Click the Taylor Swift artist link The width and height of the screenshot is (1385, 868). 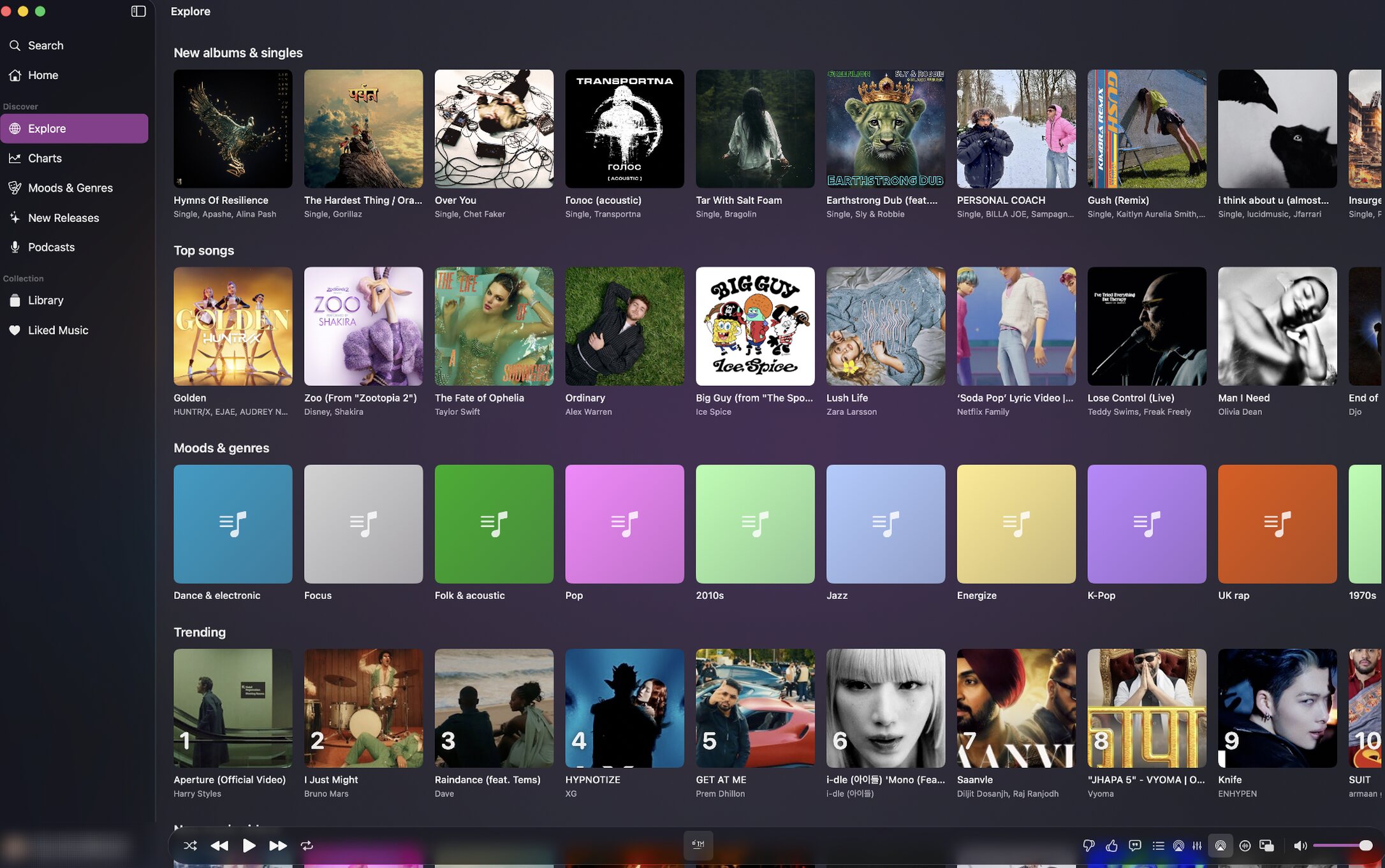[457, 412]
